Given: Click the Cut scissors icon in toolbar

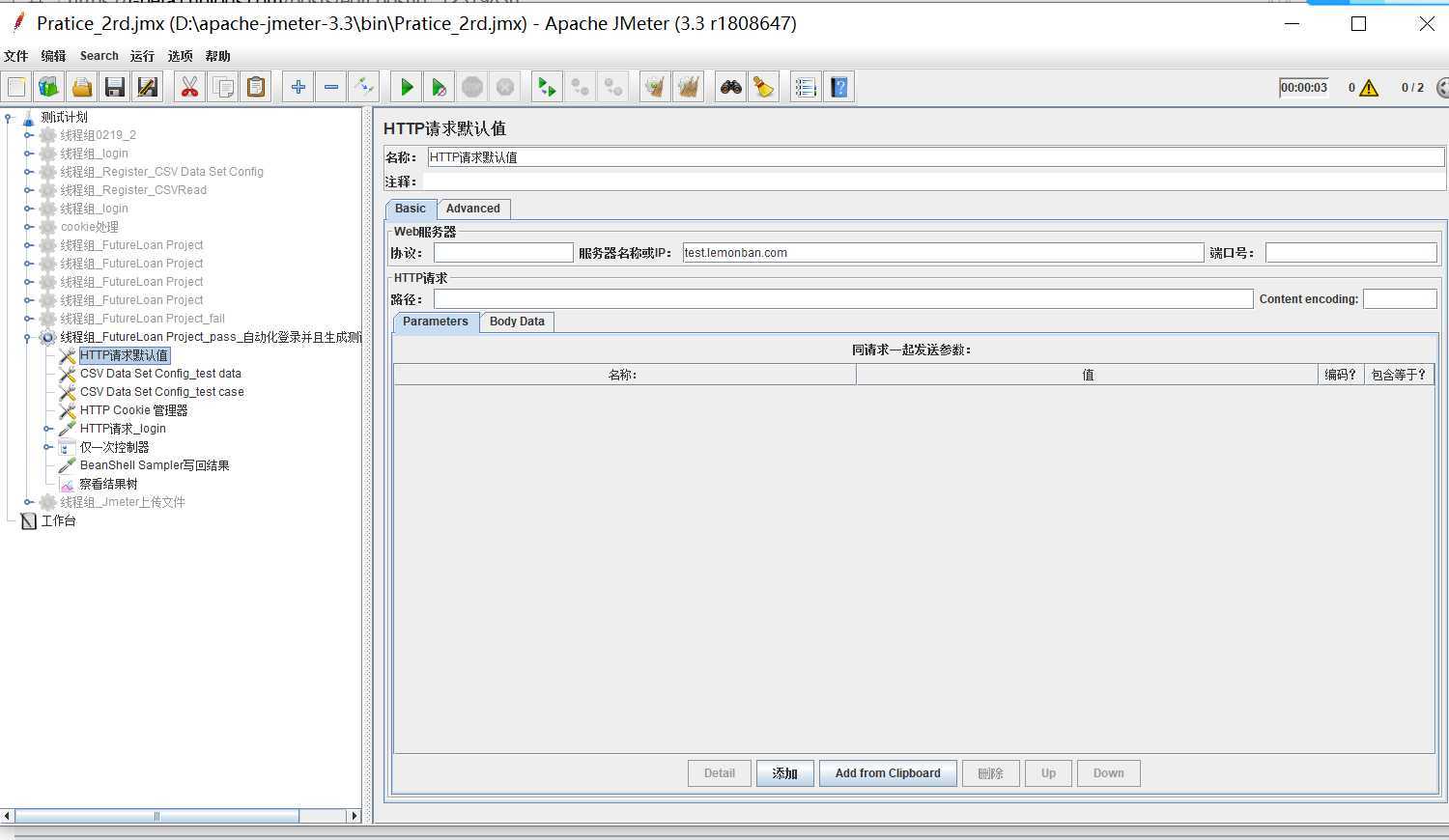Looking at the screenshot, I should [189, 88].
